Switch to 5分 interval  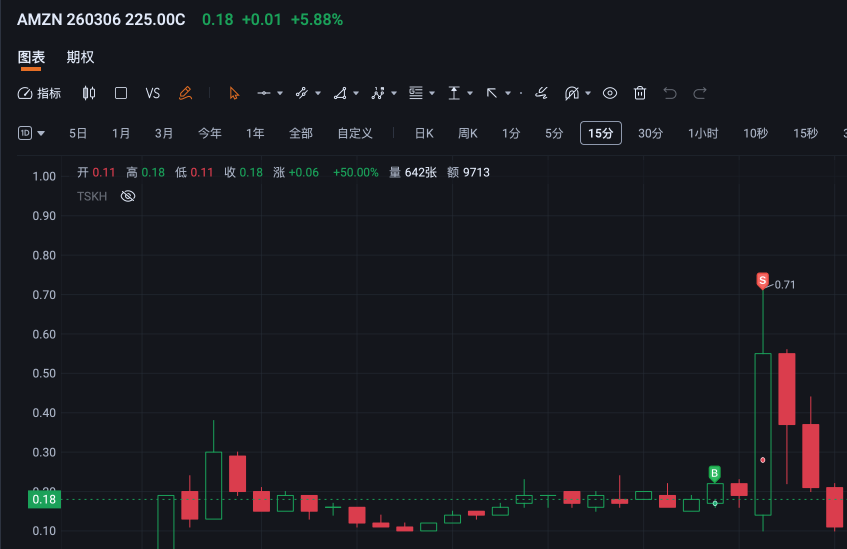point(554,133)
